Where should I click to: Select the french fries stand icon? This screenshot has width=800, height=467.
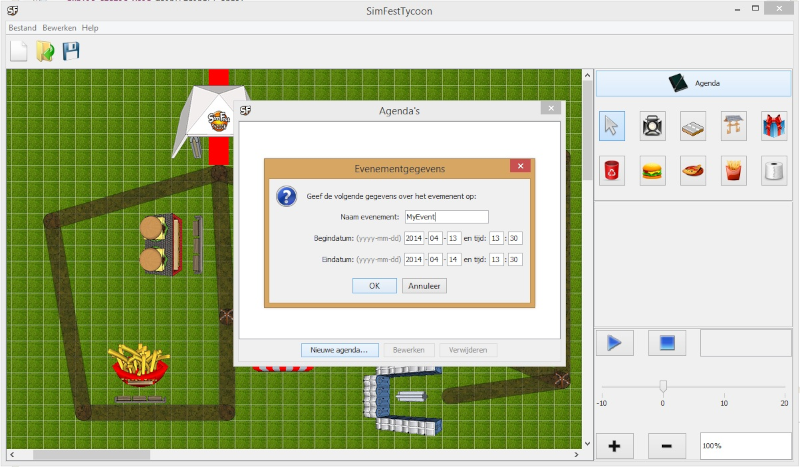[x=734, y=170]
